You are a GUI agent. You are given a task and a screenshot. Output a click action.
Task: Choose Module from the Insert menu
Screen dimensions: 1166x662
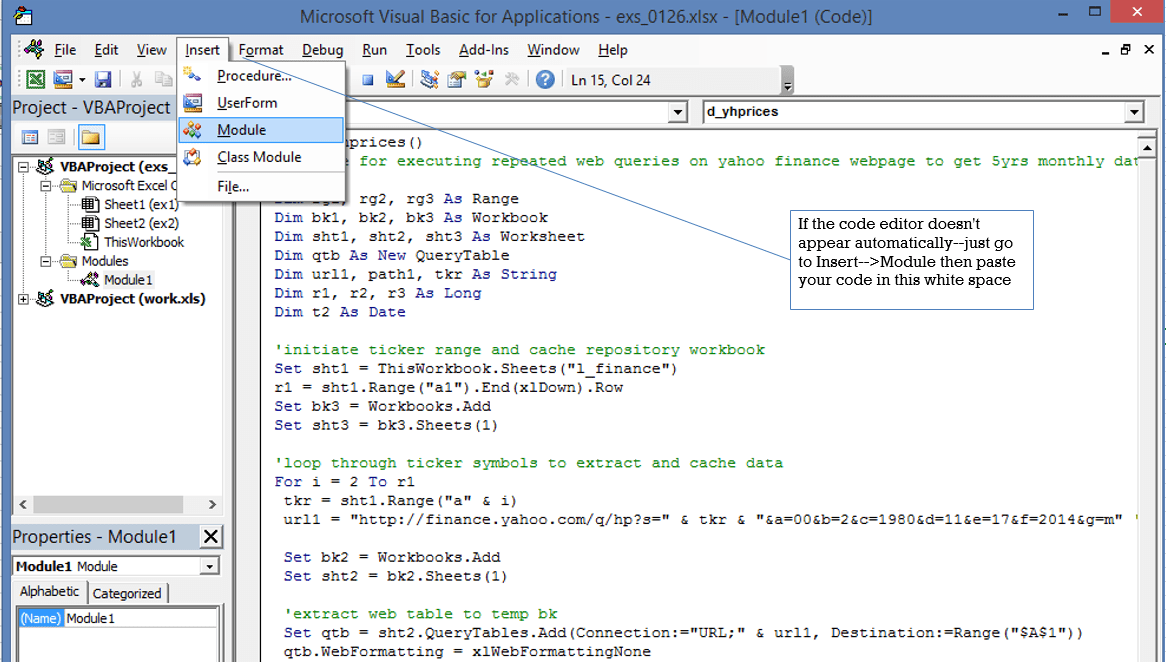click(x=241, y=130)
